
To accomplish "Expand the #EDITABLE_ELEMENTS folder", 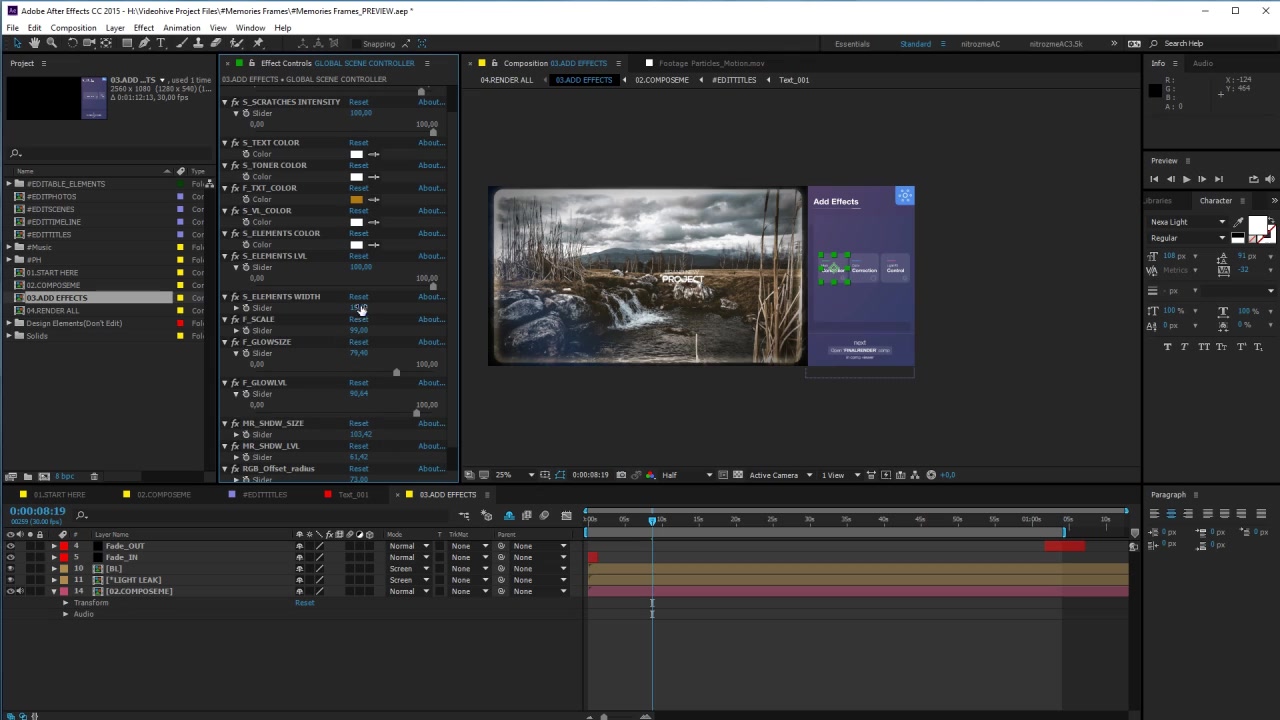I will [x=9, y=184].
